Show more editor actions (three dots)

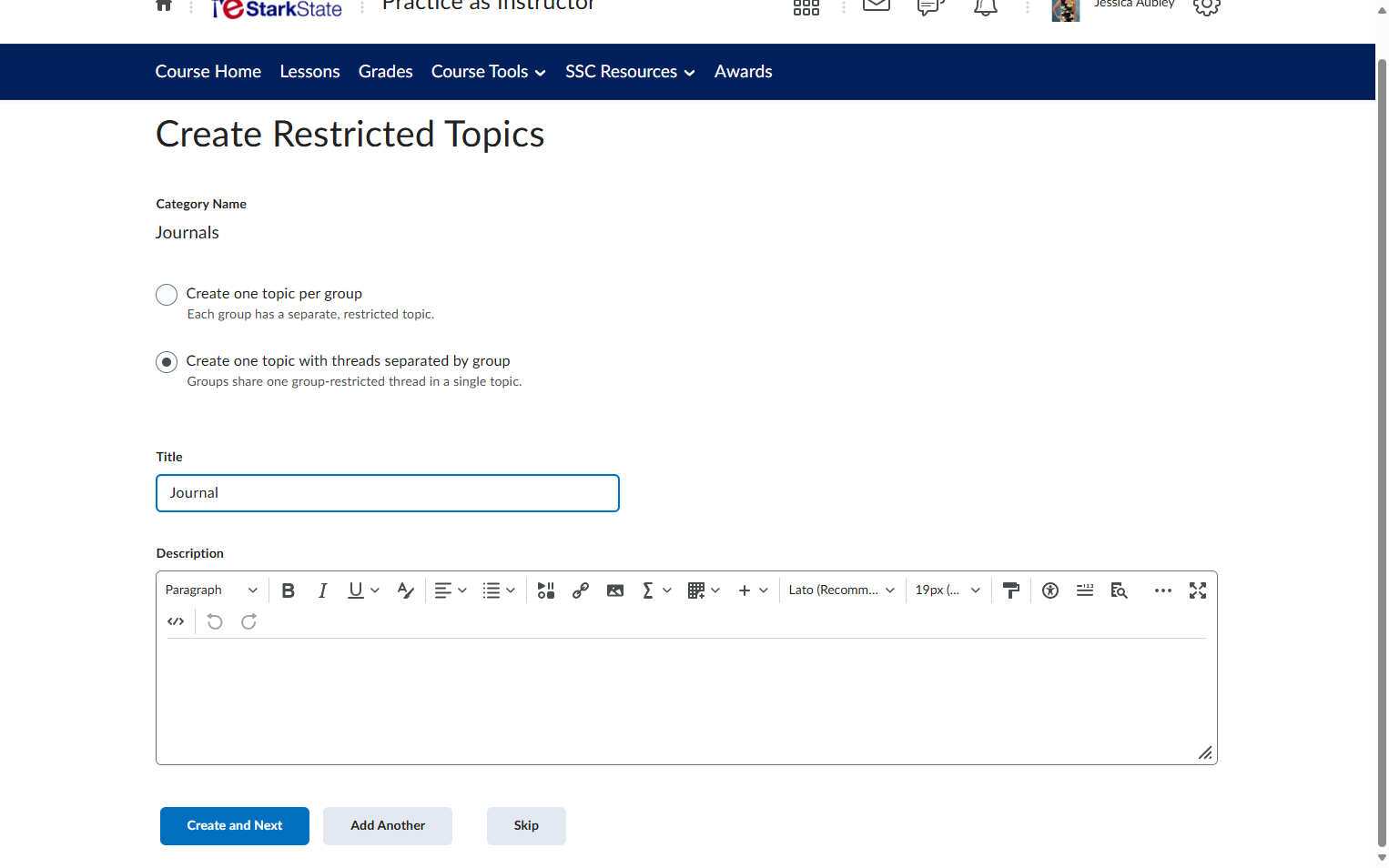[1163, 590]
